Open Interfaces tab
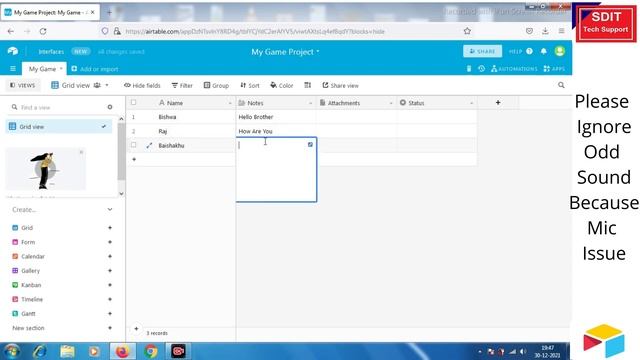This screenshot has height=360, width=640. pos(51,51)
